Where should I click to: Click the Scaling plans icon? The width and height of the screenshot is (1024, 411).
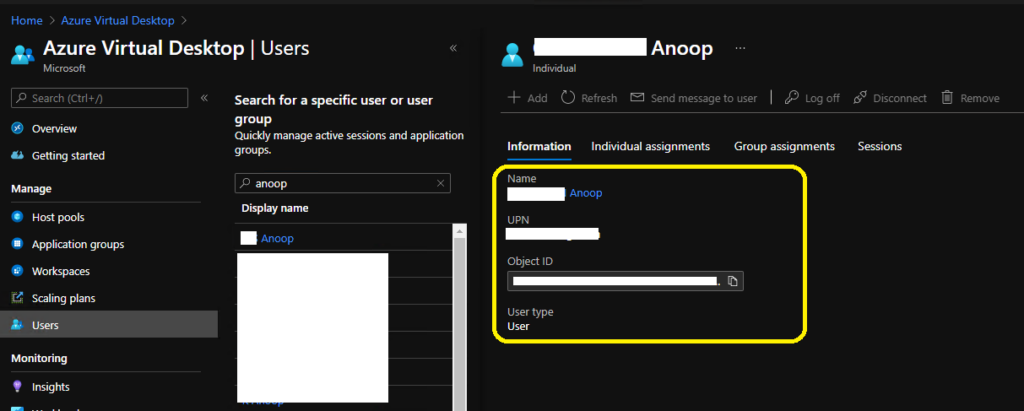pos(18,298)
